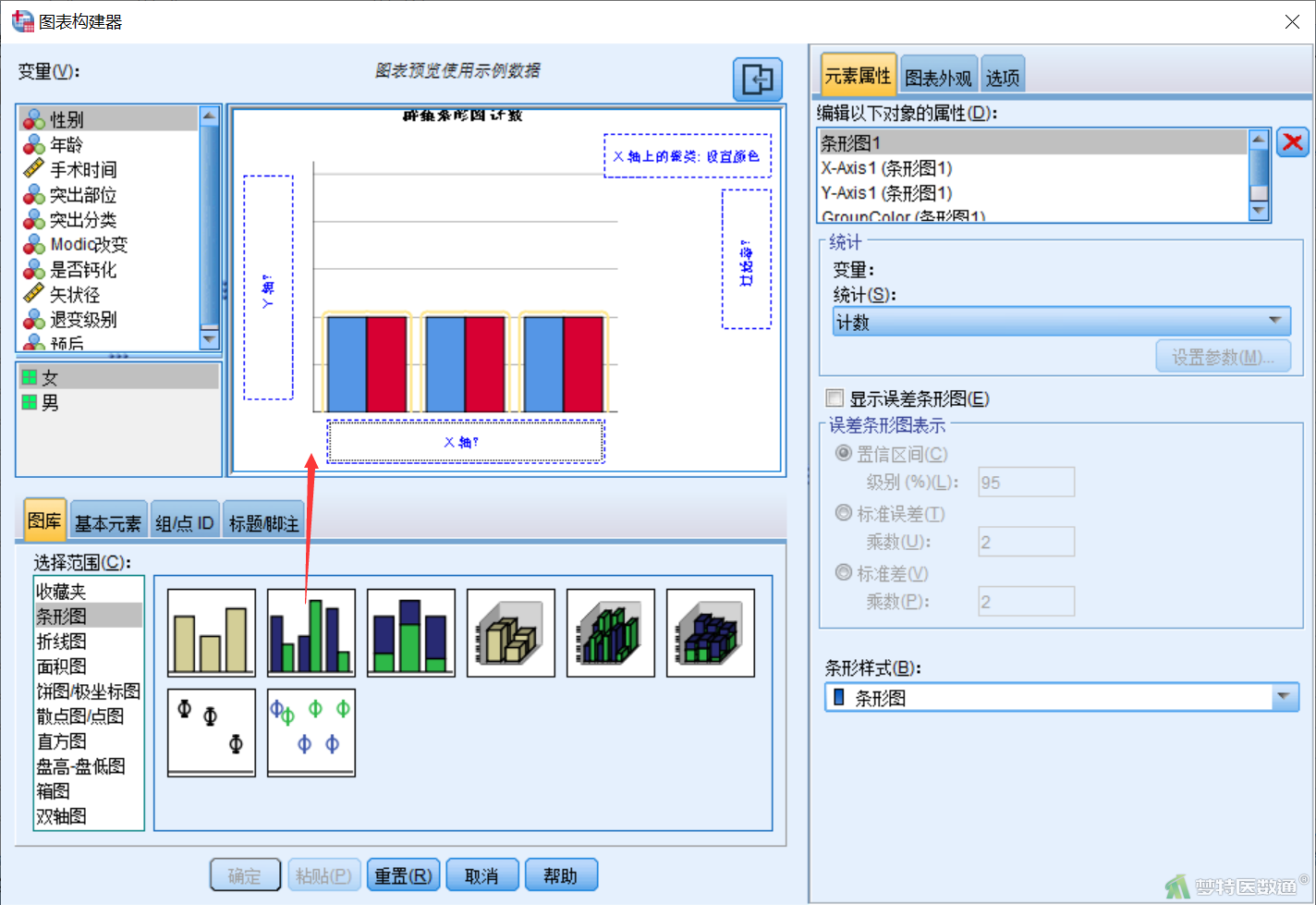The image size is (1316, 905).
Task: Select the 女 category value
Action: [118, 377]
